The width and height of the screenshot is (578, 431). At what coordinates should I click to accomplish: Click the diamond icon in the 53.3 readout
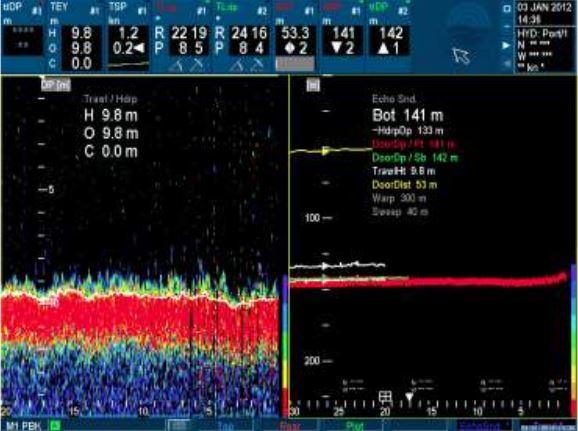pyautogui.click(x=290, y=49)
